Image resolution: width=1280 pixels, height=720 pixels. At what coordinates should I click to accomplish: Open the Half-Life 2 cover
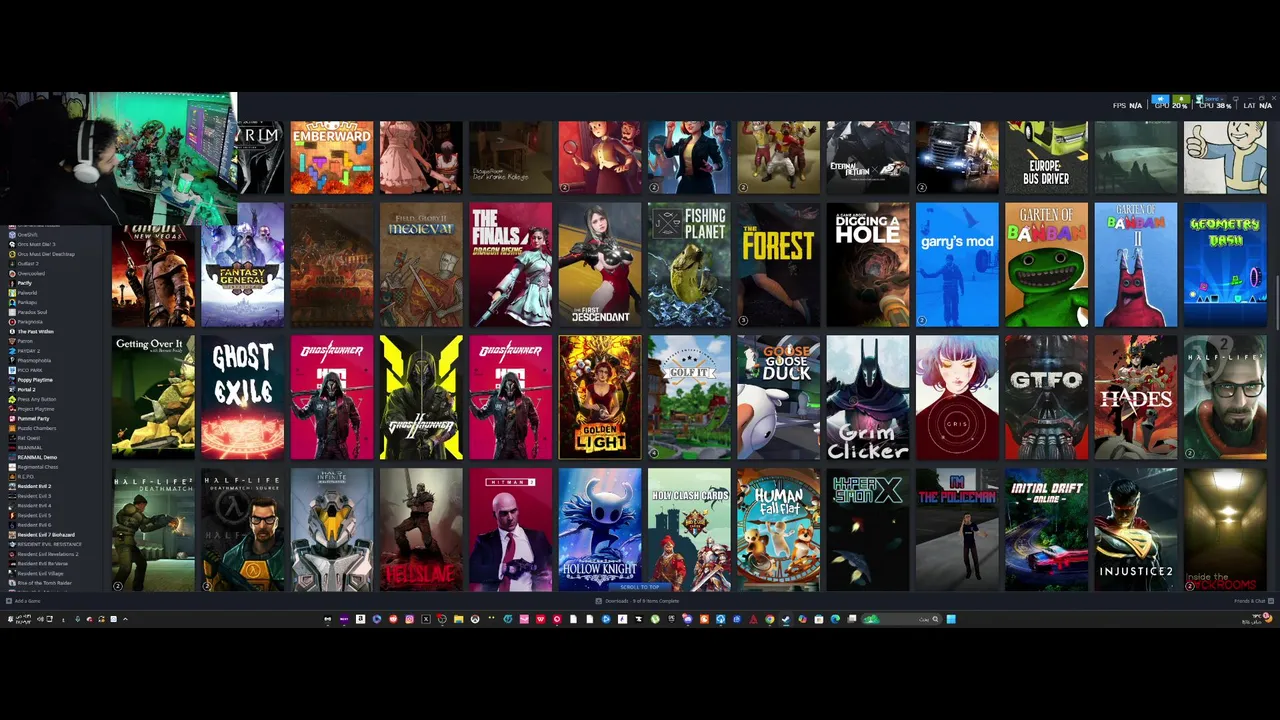pyautogui.click(x=1225, y=397)
